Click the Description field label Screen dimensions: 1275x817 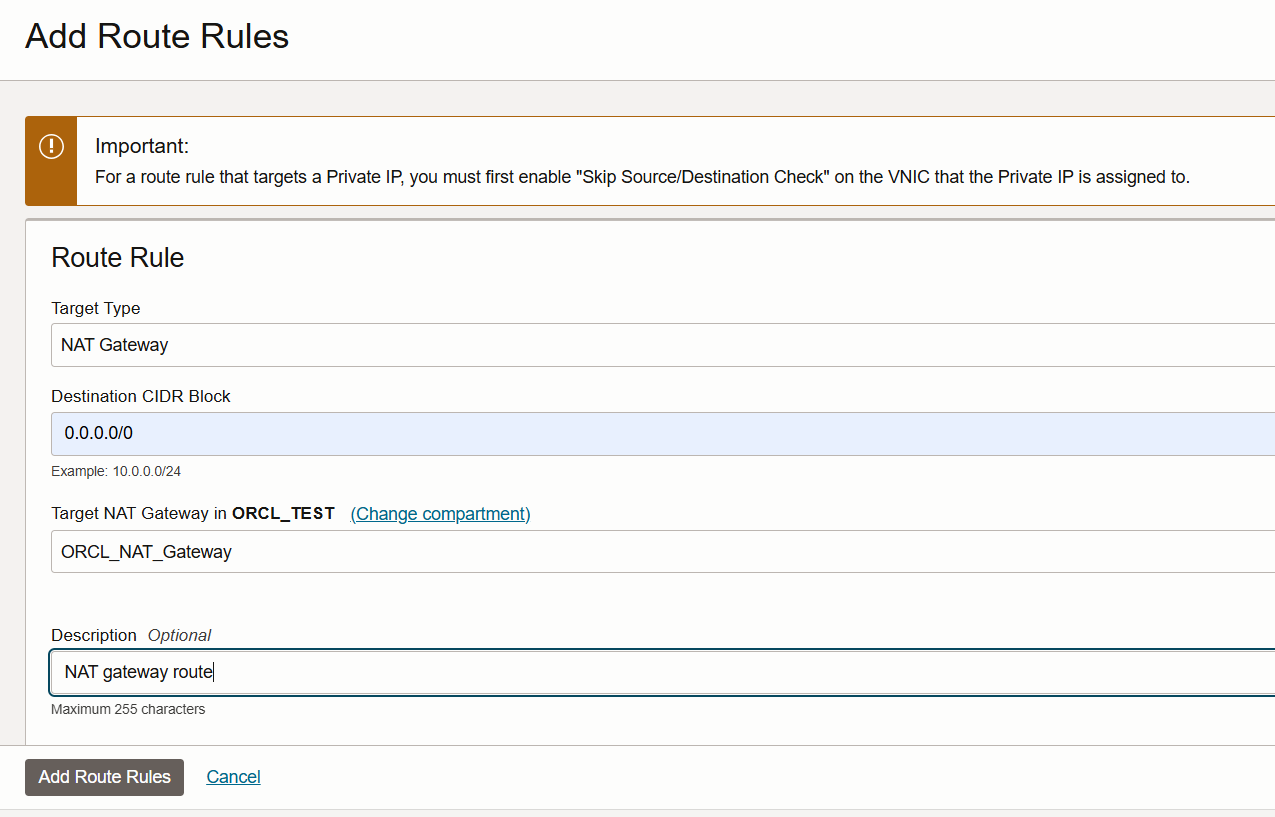coord(94,635)
